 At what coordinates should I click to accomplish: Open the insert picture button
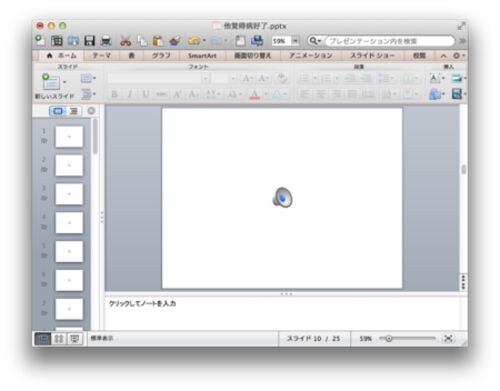click(x=458, y=78)
